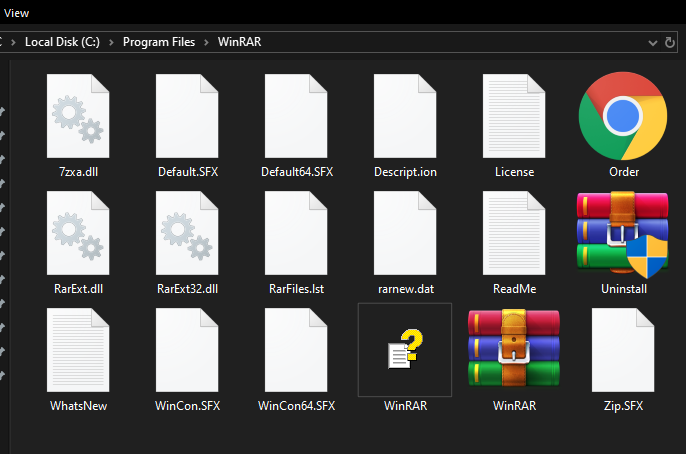
Task: Click the Order file name label
Action: (x=624, y=172)
